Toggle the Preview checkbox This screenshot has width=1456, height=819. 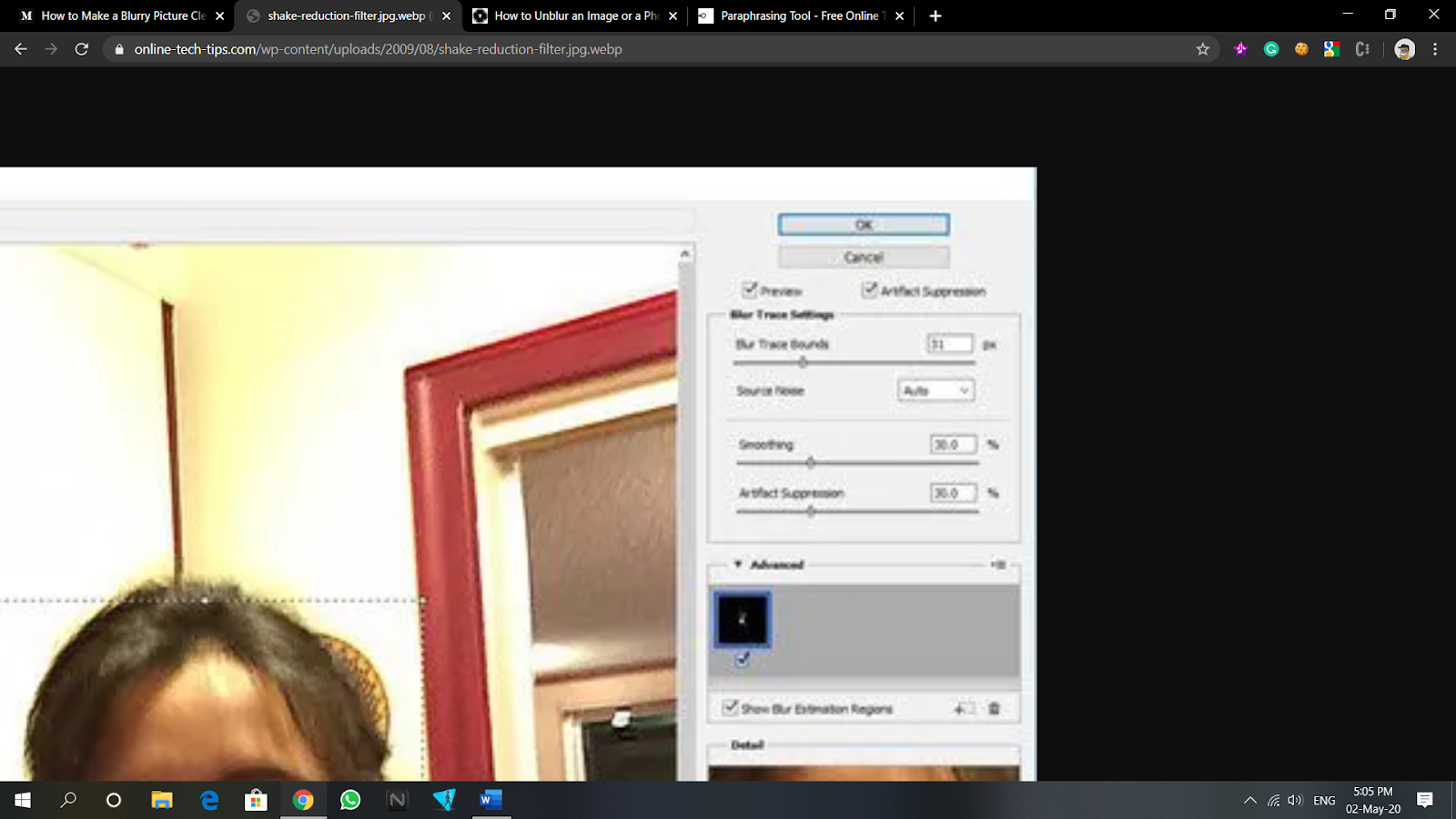pos(750,290)
